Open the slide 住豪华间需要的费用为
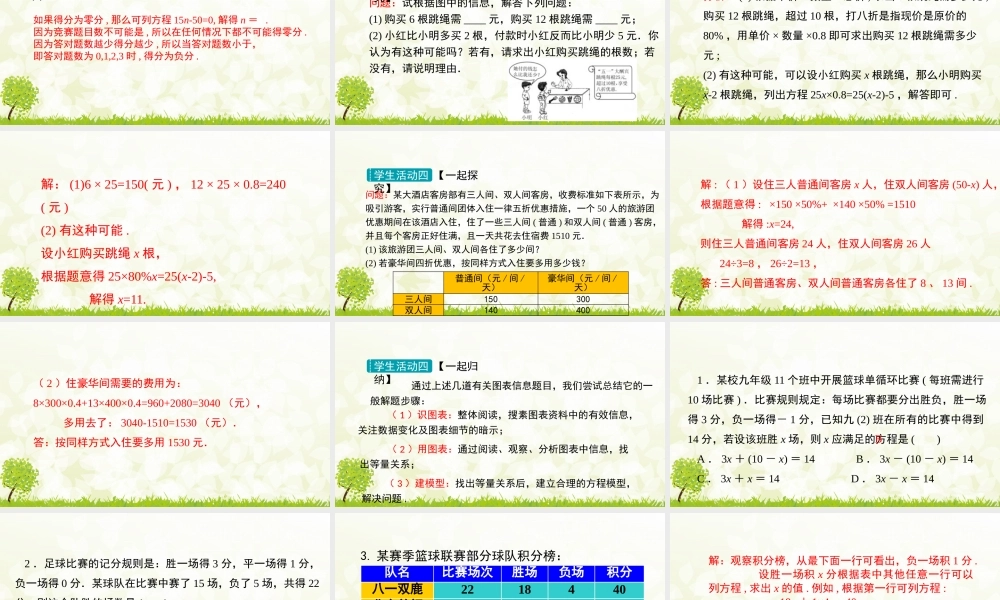1000x600 pixels. [x=165, y=414]
